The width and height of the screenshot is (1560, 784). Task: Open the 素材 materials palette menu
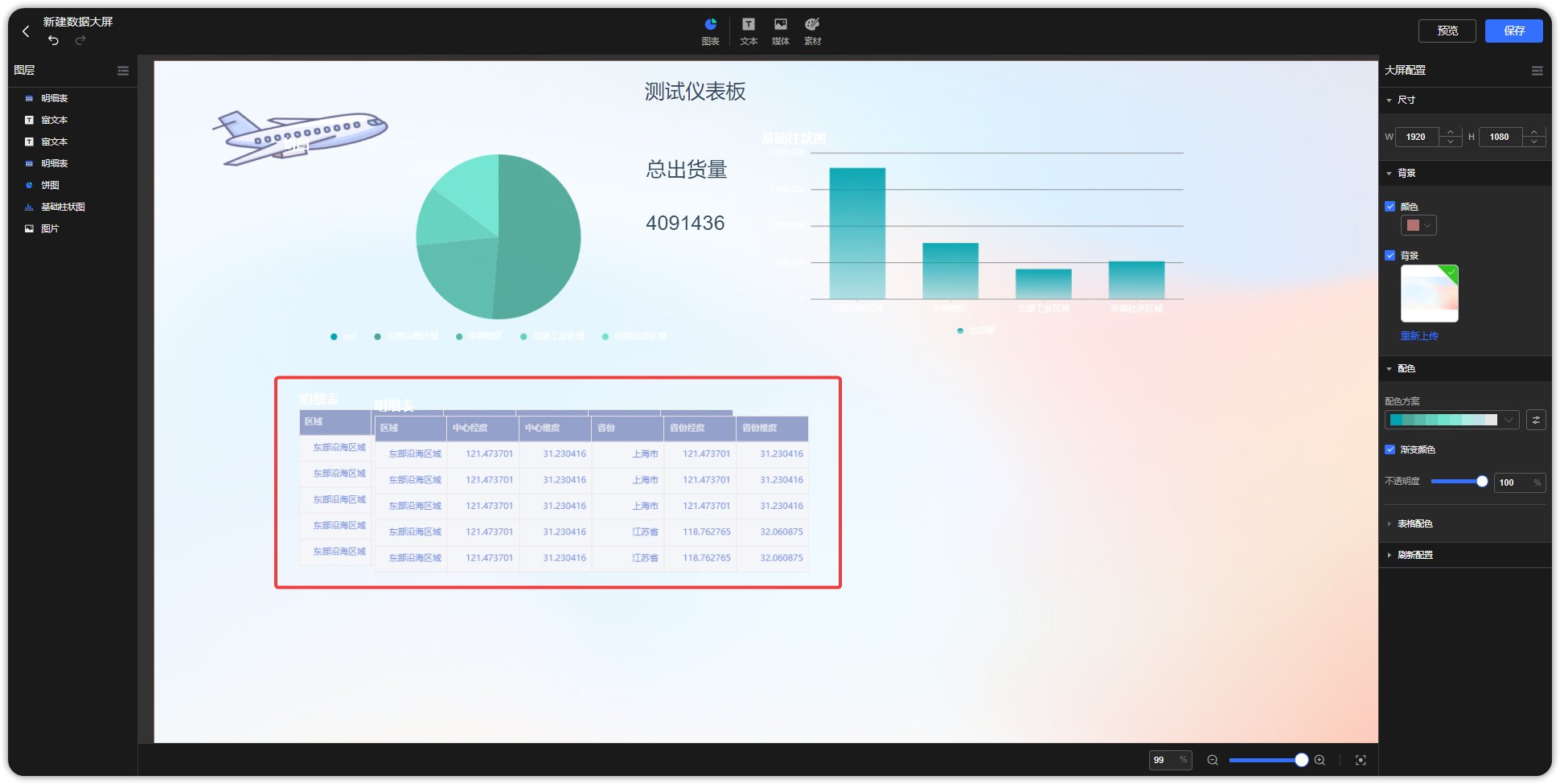point(813,31)
